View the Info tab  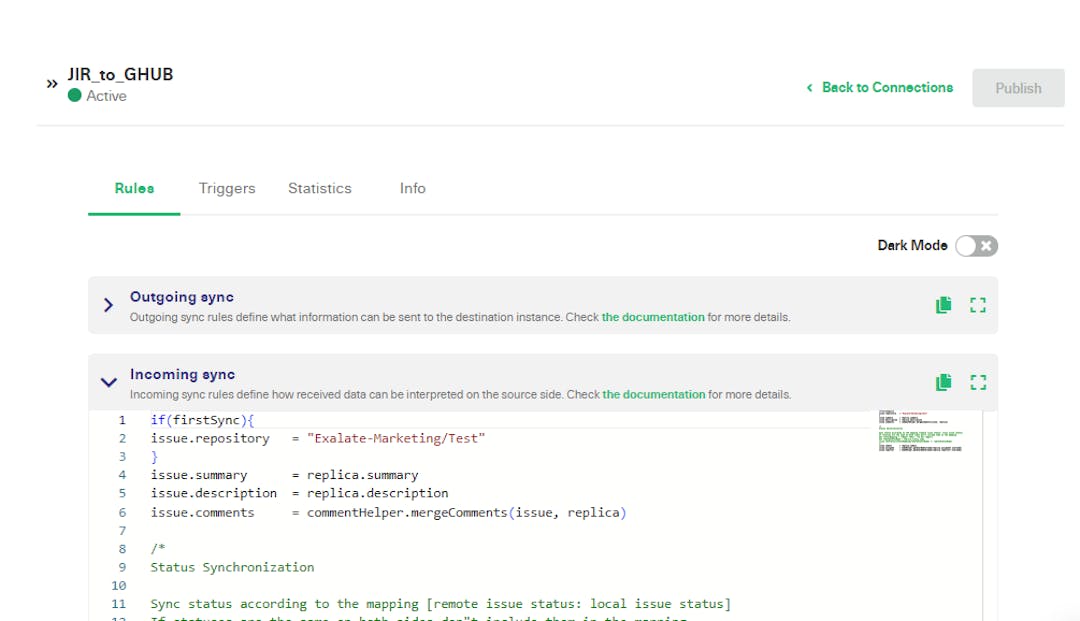[x=411, y=188]
